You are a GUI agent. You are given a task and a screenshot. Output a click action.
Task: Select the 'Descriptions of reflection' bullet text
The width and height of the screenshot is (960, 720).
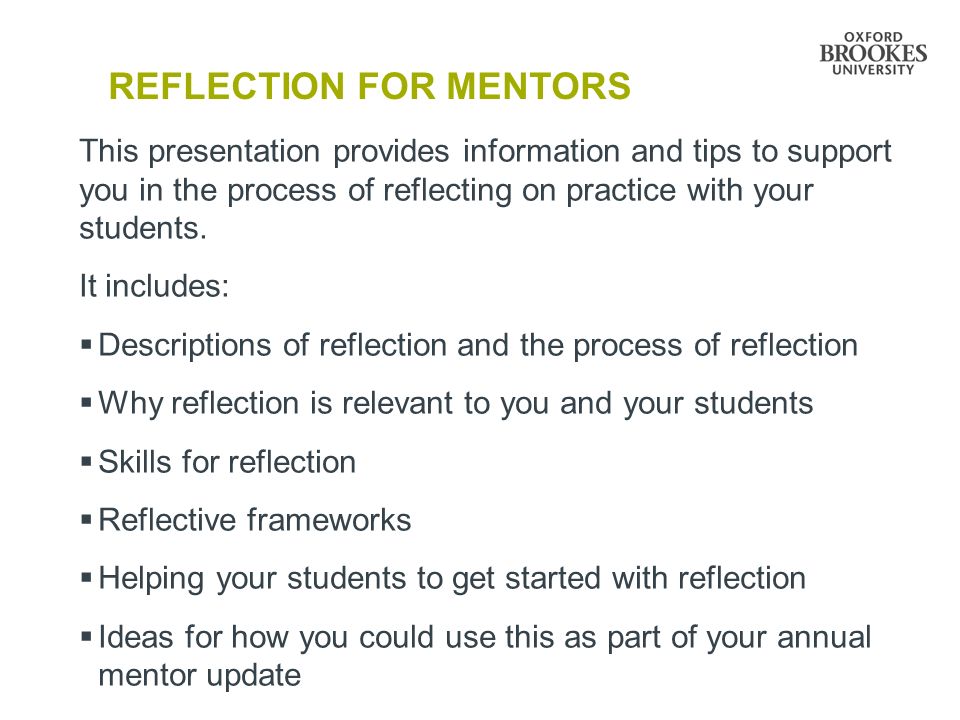click(x=478, y=346)
